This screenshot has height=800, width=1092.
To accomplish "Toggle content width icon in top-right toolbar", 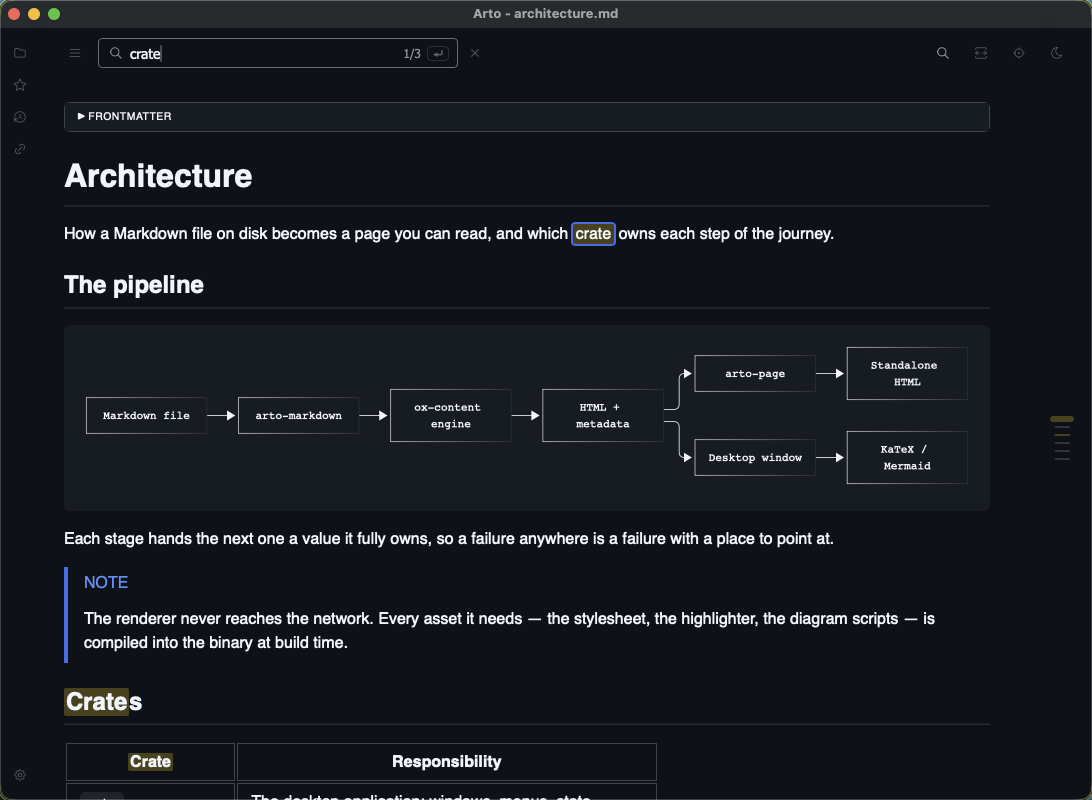I will [x=981, y=53].
